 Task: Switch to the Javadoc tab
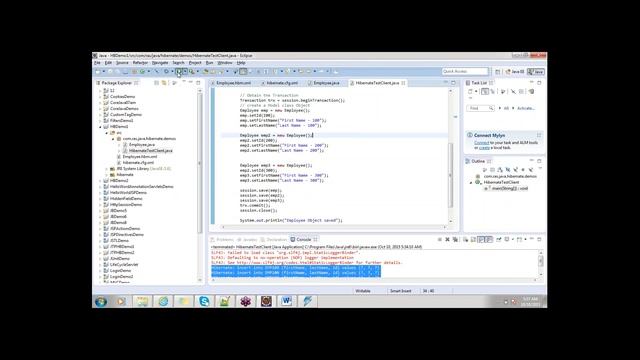click(247, 240)
